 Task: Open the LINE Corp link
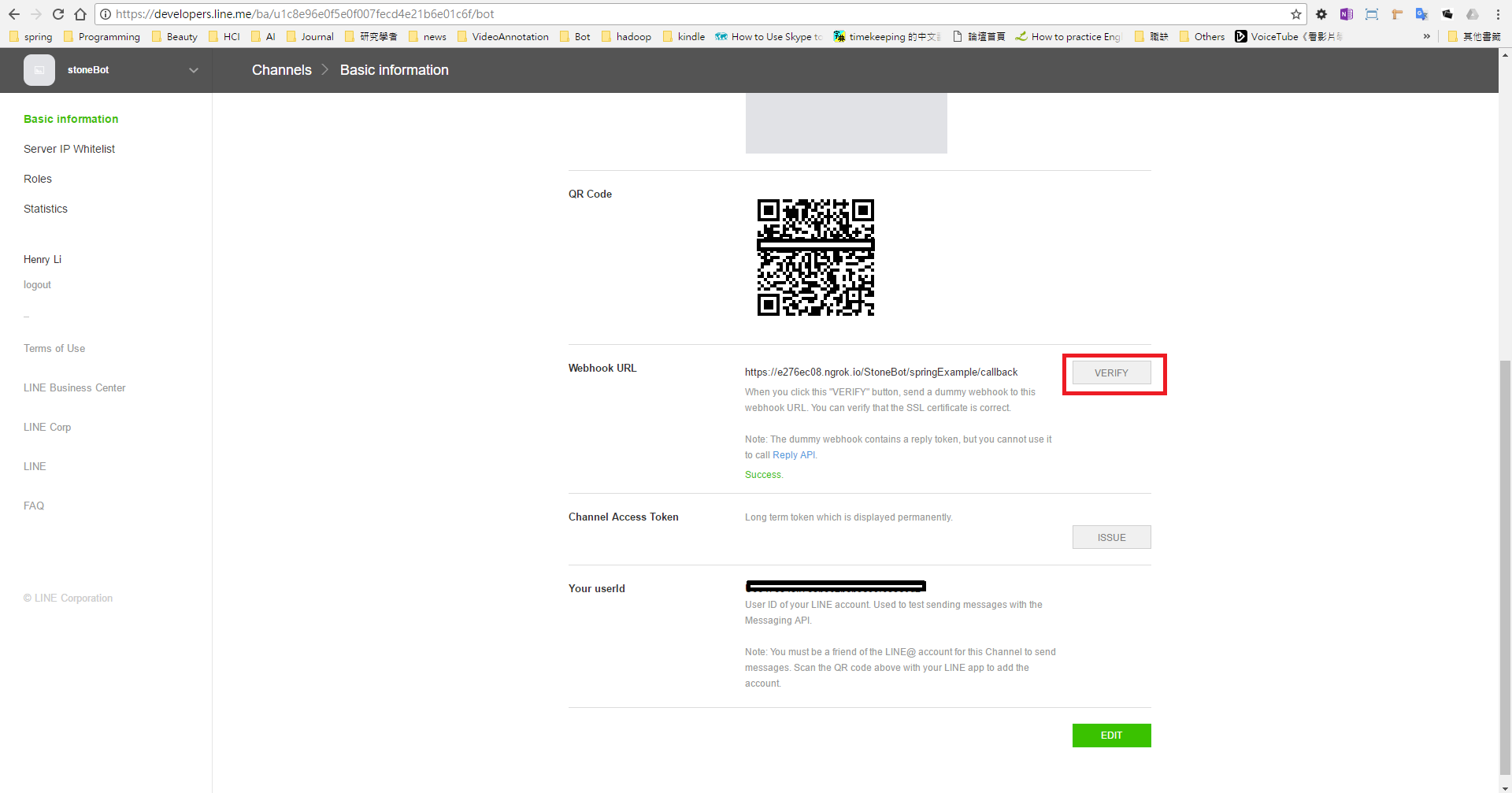[47, 427]
